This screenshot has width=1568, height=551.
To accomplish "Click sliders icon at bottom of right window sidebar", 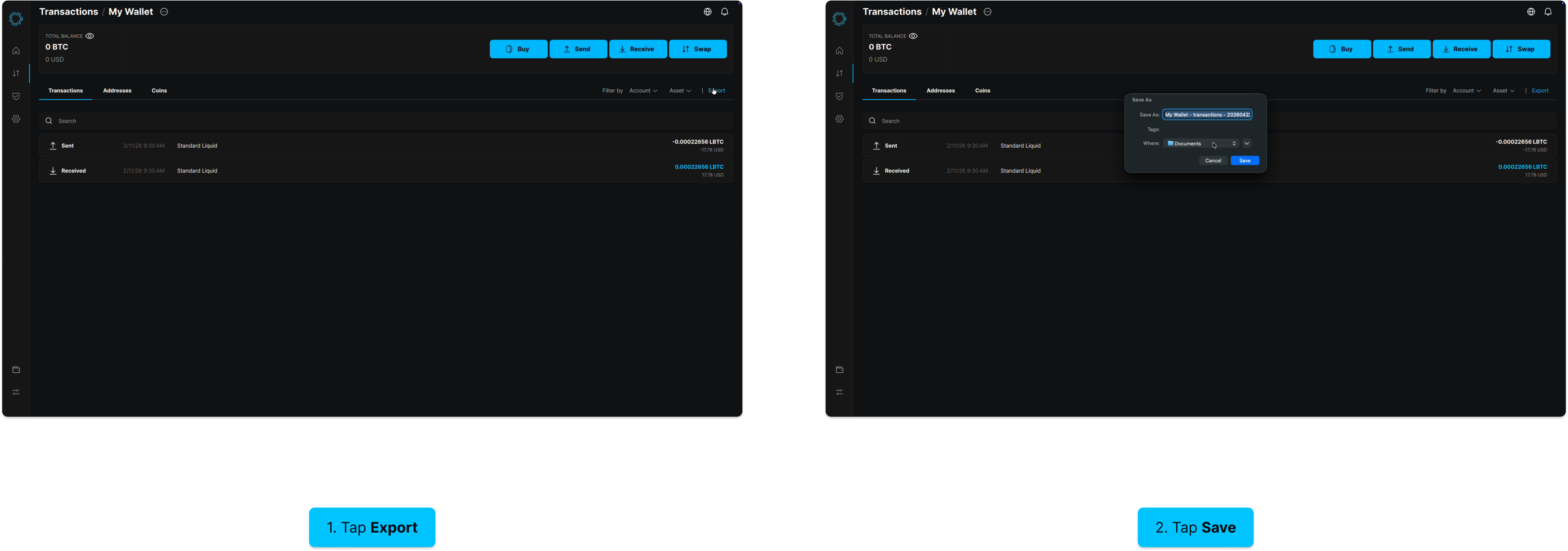I will tap(839, 392).
